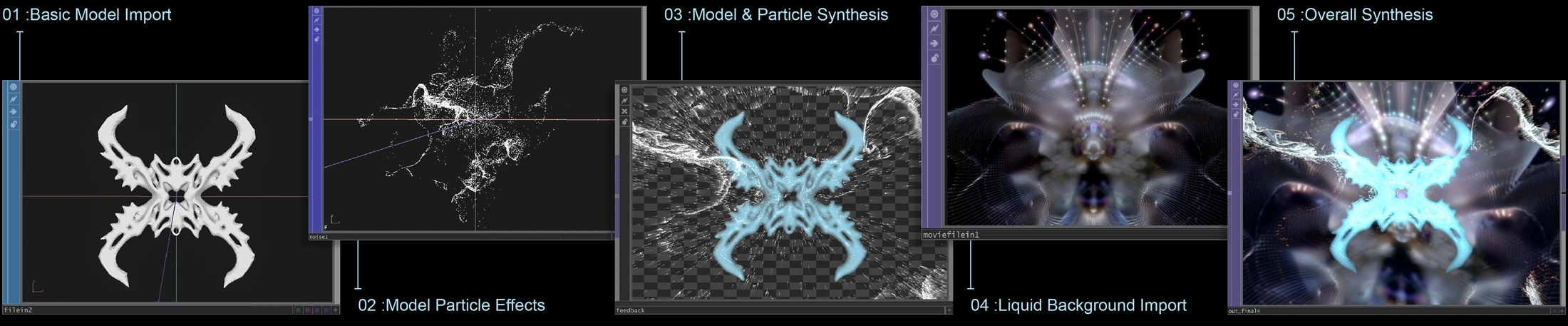Toggle green flag dot on filein2 footer
The image size is (1568, 326).
pos(298,310)
